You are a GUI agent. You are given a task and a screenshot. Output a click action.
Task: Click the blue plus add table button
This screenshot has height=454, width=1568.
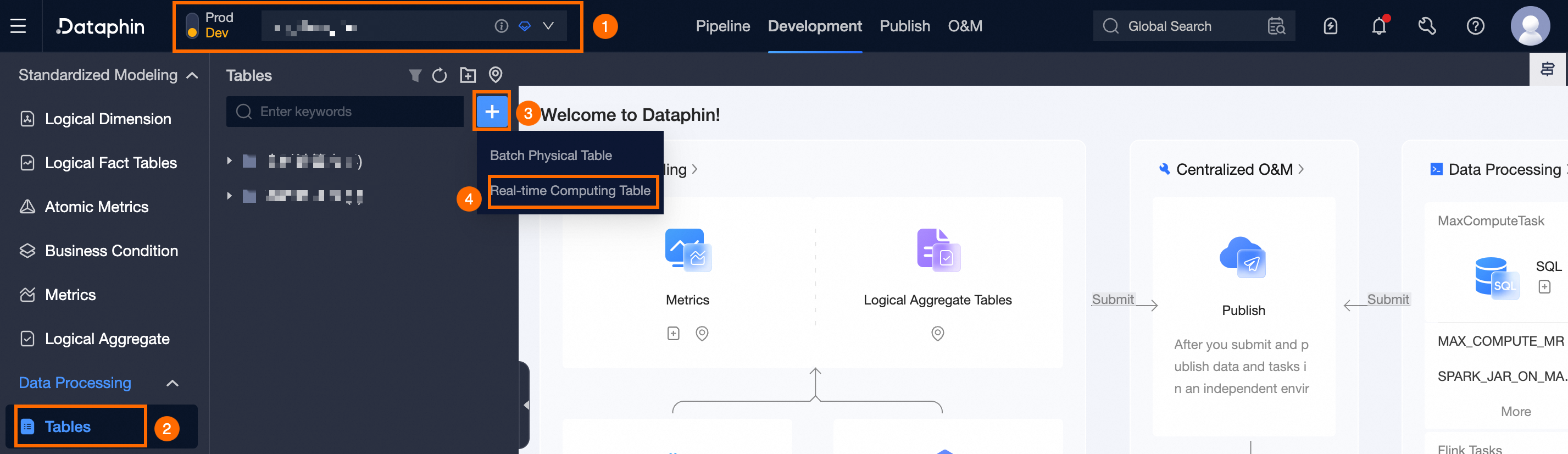(492, 112)
